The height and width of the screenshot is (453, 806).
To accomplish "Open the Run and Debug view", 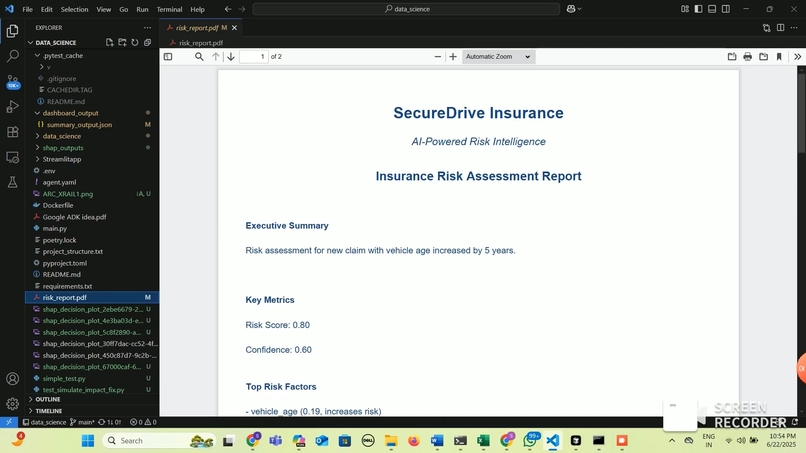I will (12, 106).
